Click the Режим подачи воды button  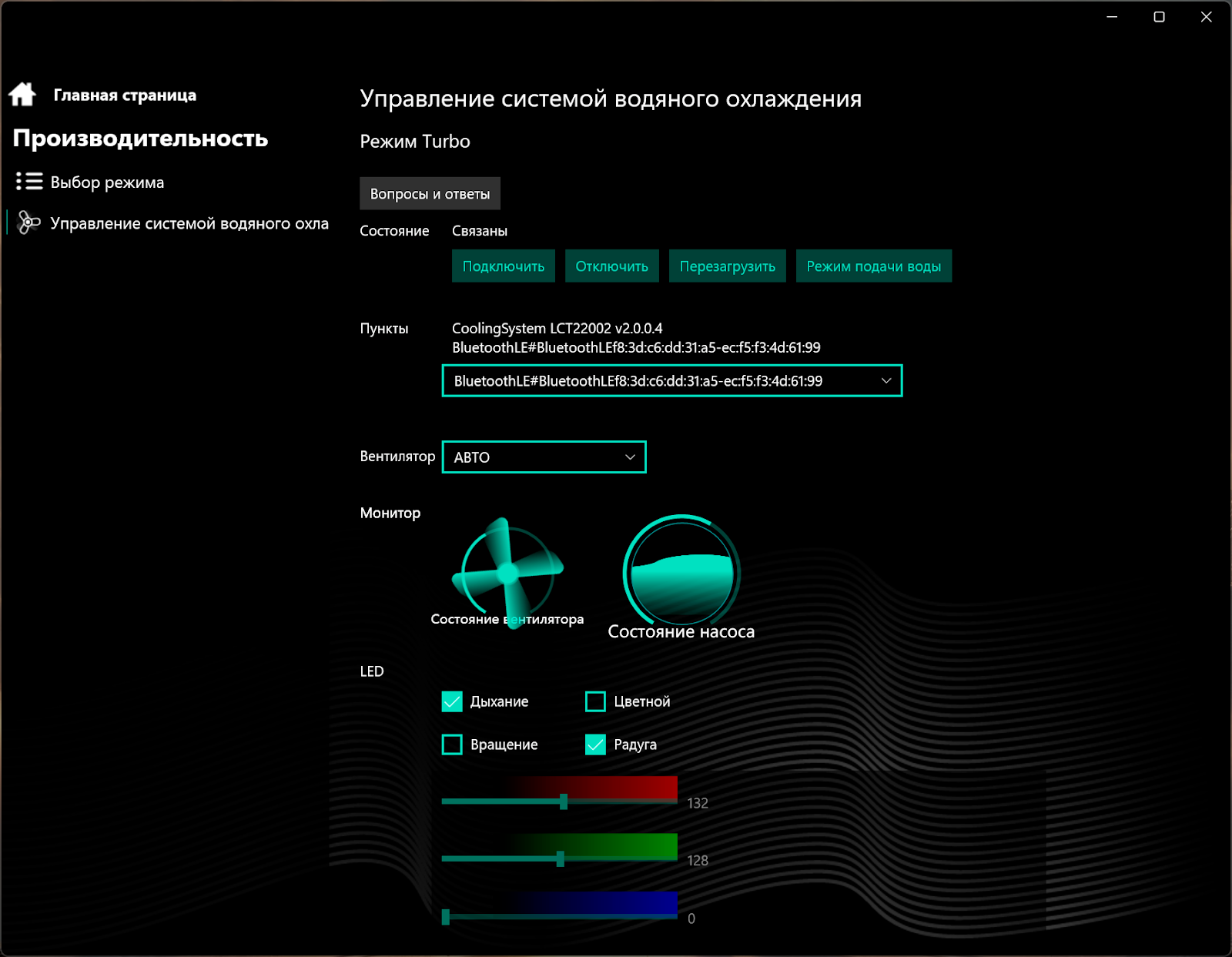874,266
